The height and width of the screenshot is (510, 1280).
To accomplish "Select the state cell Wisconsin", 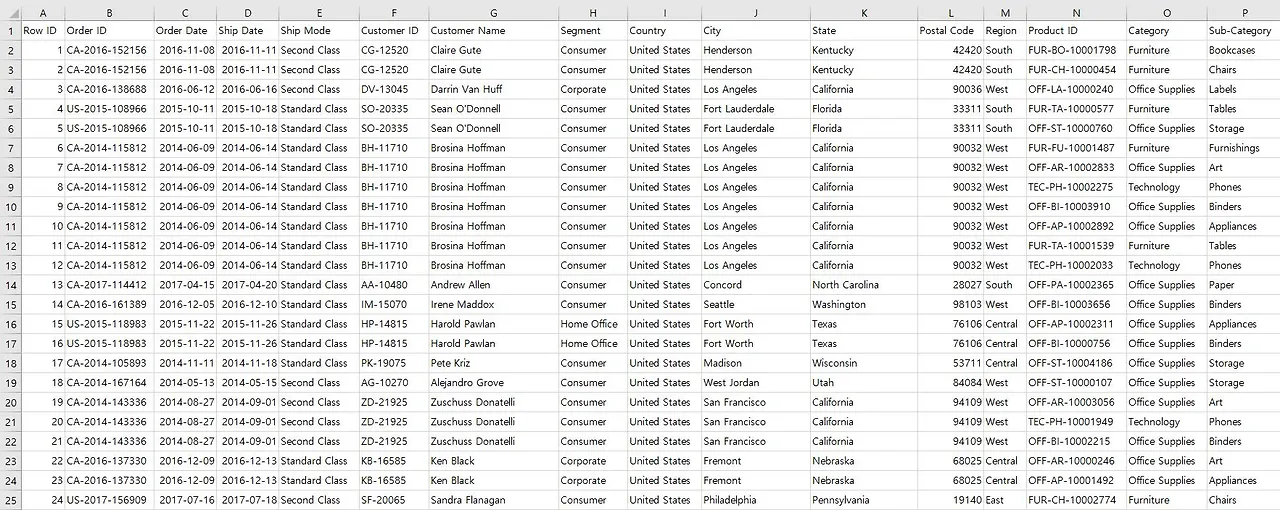I will tap(864, 363).
